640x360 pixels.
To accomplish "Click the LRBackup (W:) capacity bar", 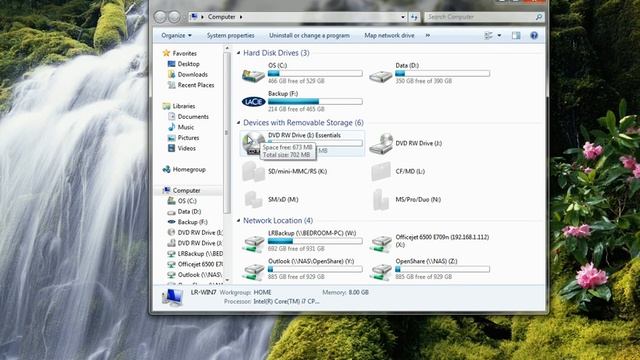I will (315, 241).
